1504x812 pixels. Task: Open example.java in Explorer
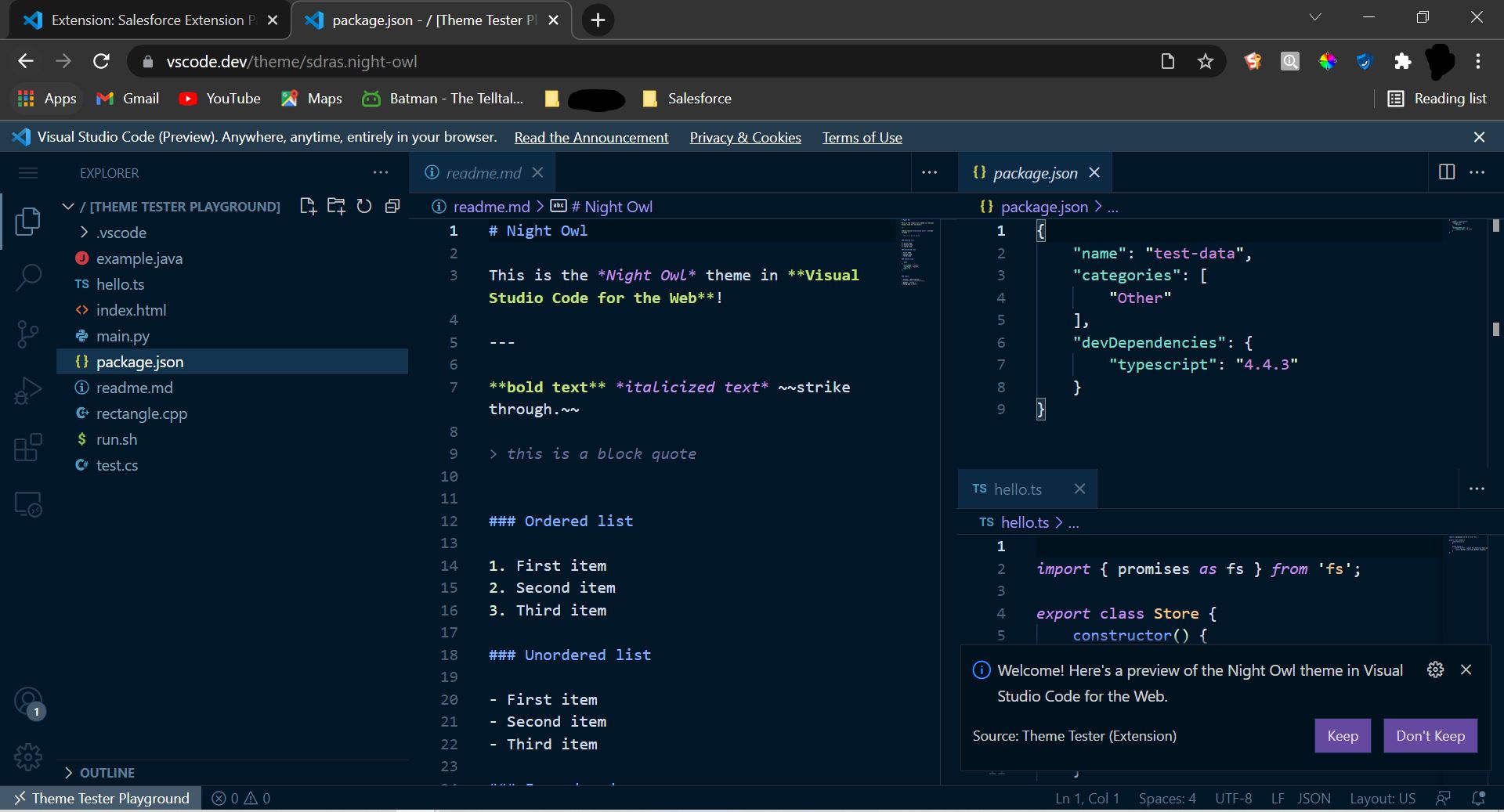coord(233,258)
